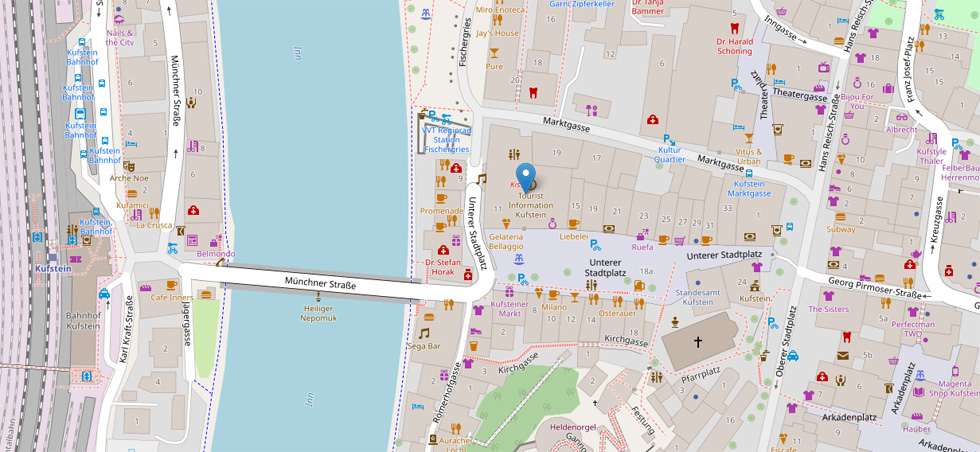Click the Liebelei cafe cup icon
980x452 pixels.
[x=574, y=224]
